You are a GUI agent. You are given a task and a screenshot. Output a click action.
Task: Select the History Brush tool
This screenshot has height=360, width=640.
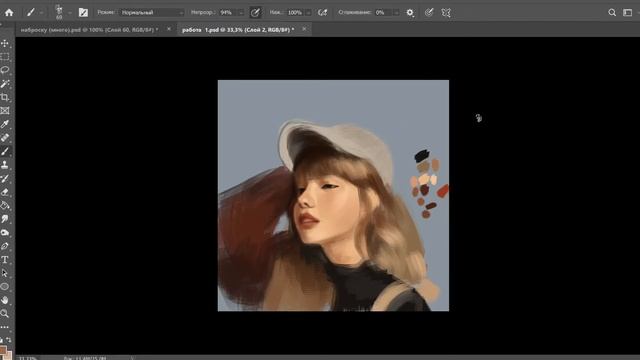5,178
